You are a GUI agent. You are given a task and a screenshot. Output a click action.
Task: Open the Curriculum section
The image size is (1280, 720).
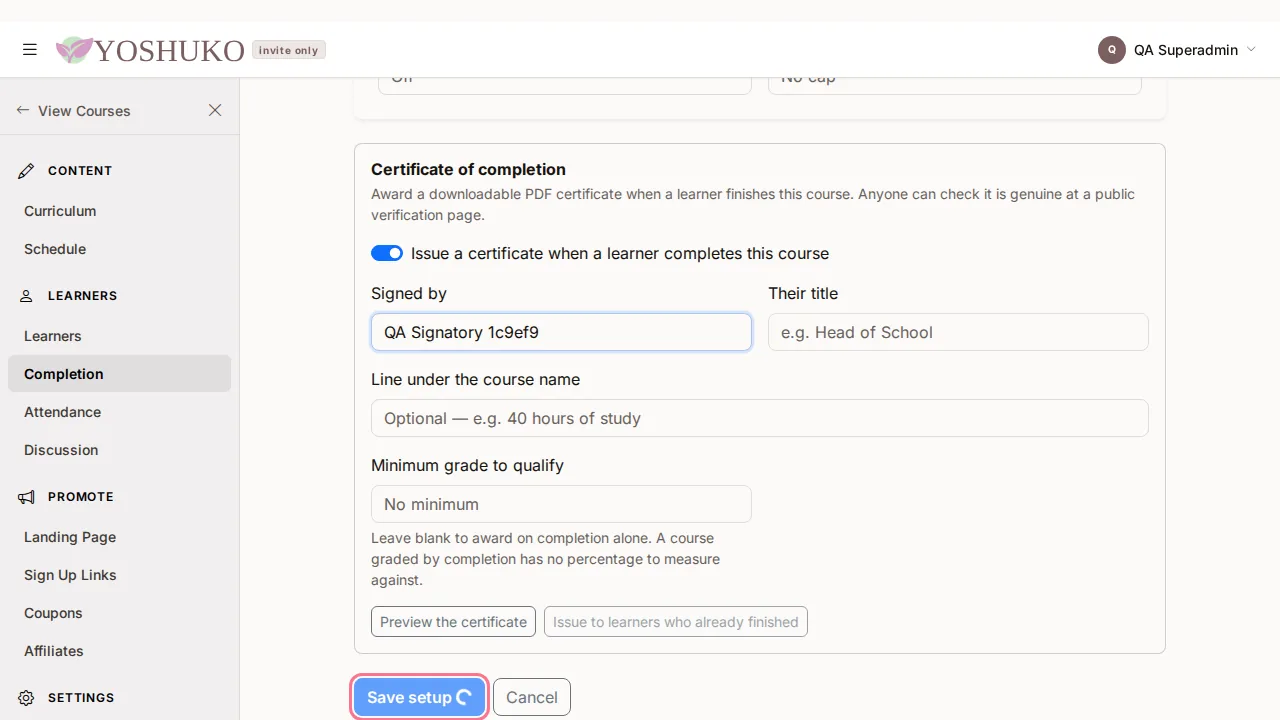120,211
